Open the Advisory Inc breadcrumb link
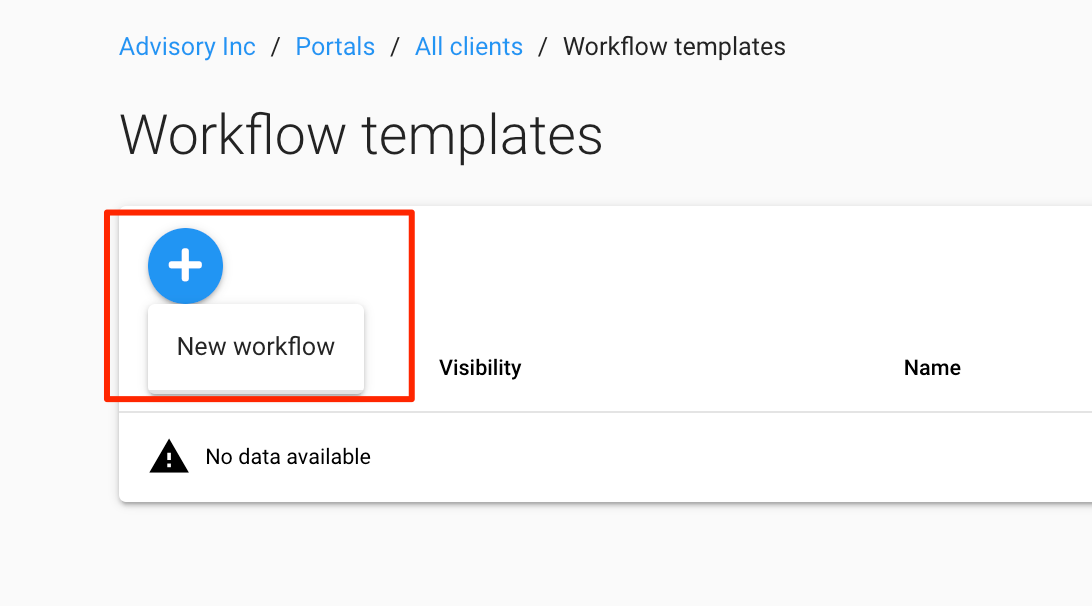The image size is (1092, 606). coord(187,47)
